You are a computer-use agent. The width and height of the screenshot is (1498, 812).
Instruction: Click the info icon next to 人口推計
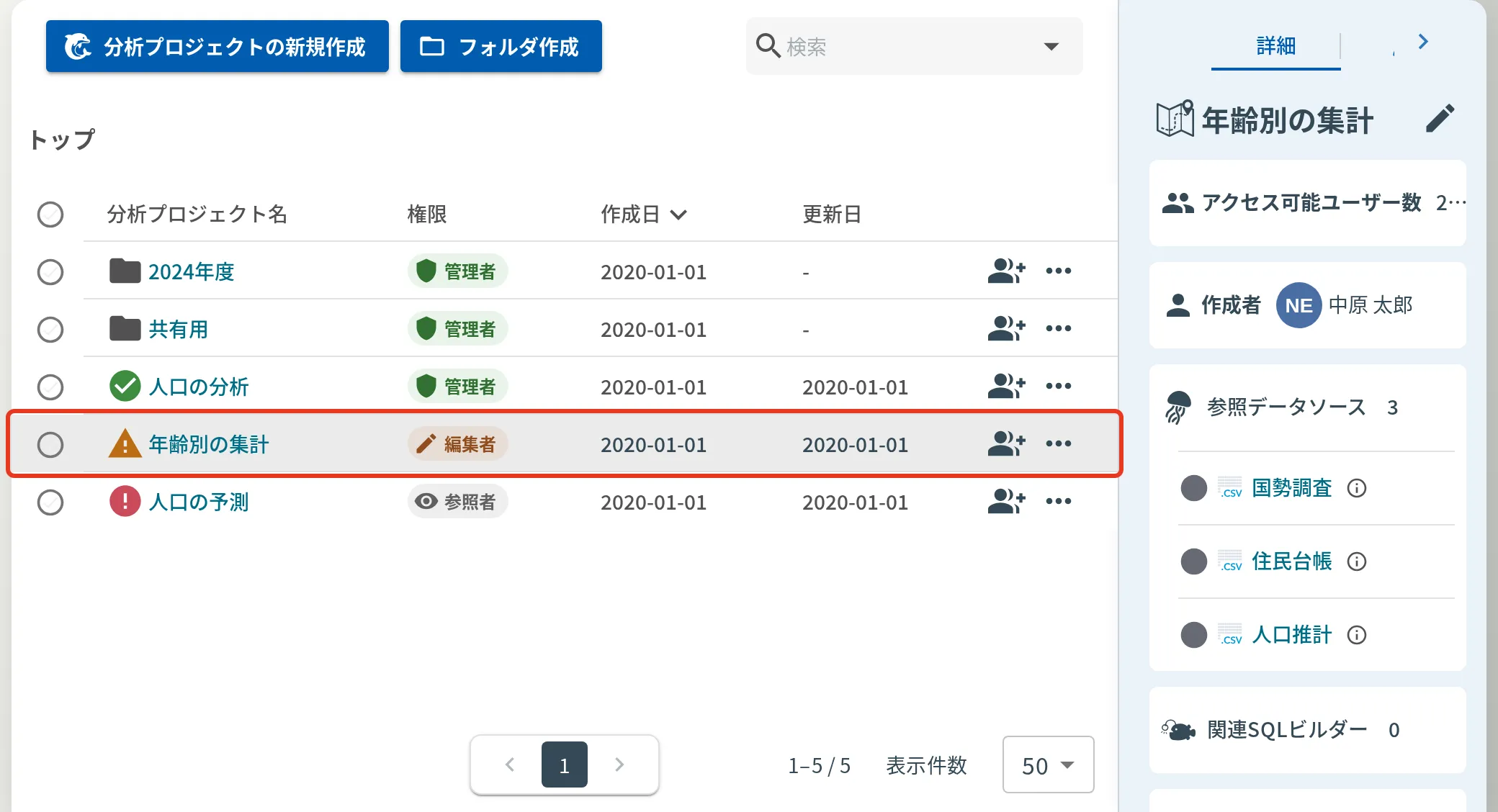pos(1357,635)
